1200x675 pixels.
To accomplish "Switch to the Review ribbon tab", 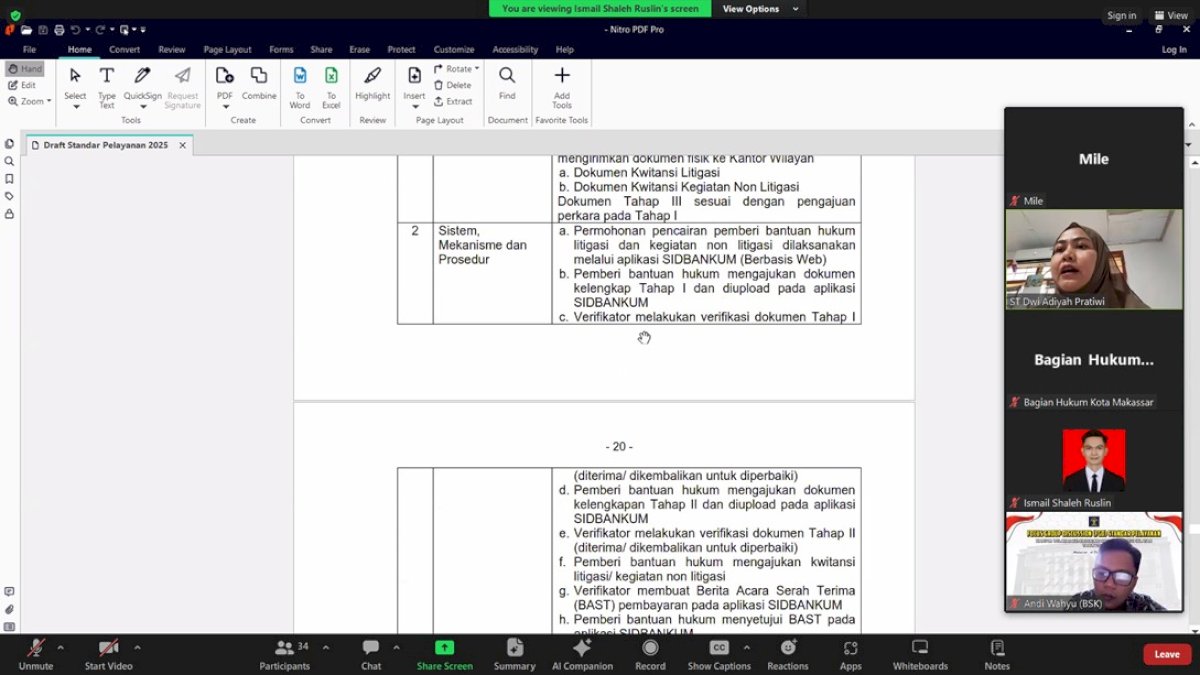I will pos(172,49).
